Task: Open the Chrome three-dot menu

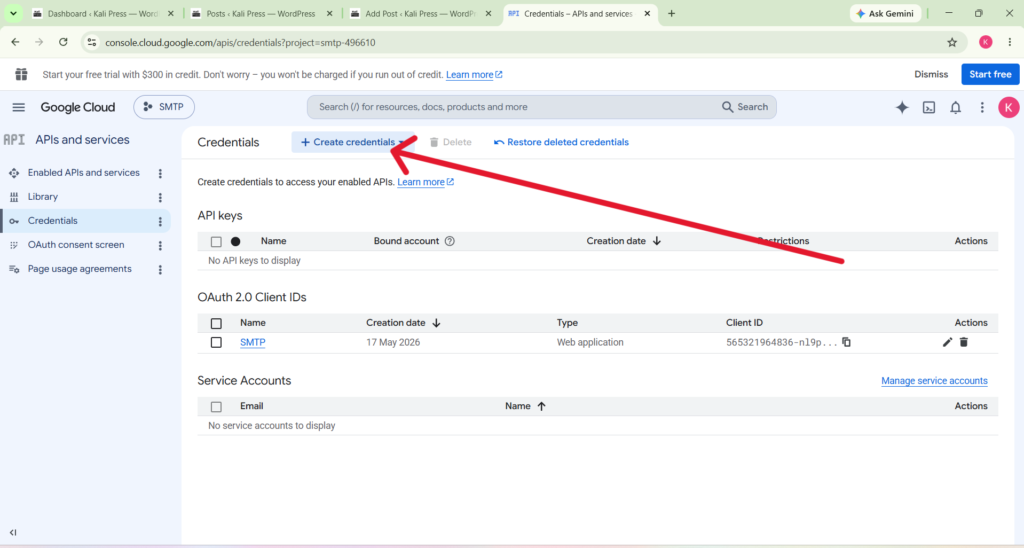Action: (x=1010, y=42)
